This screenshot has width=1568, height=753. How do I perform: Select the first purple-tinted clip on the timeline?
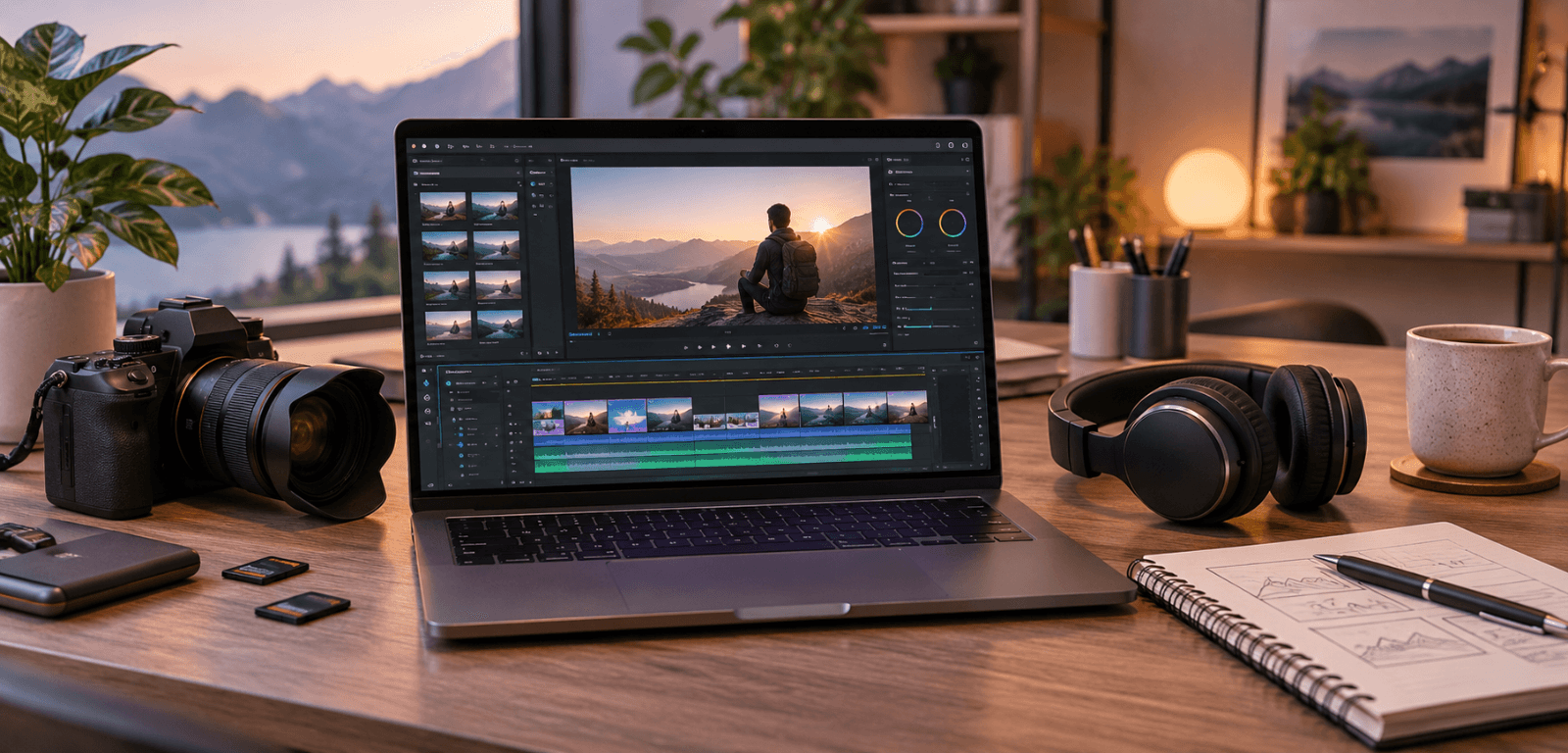point(548,419)
